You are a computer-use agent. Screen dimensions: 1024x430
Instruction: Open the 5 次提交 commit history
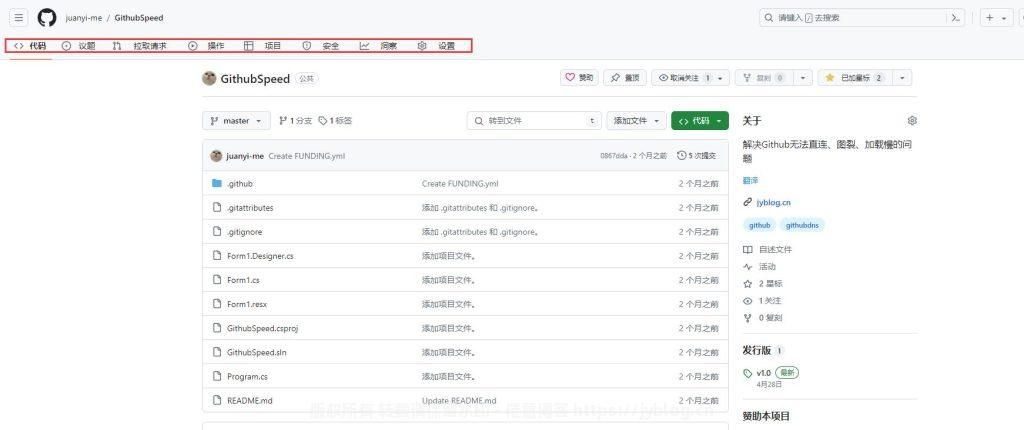coord(697,156)
